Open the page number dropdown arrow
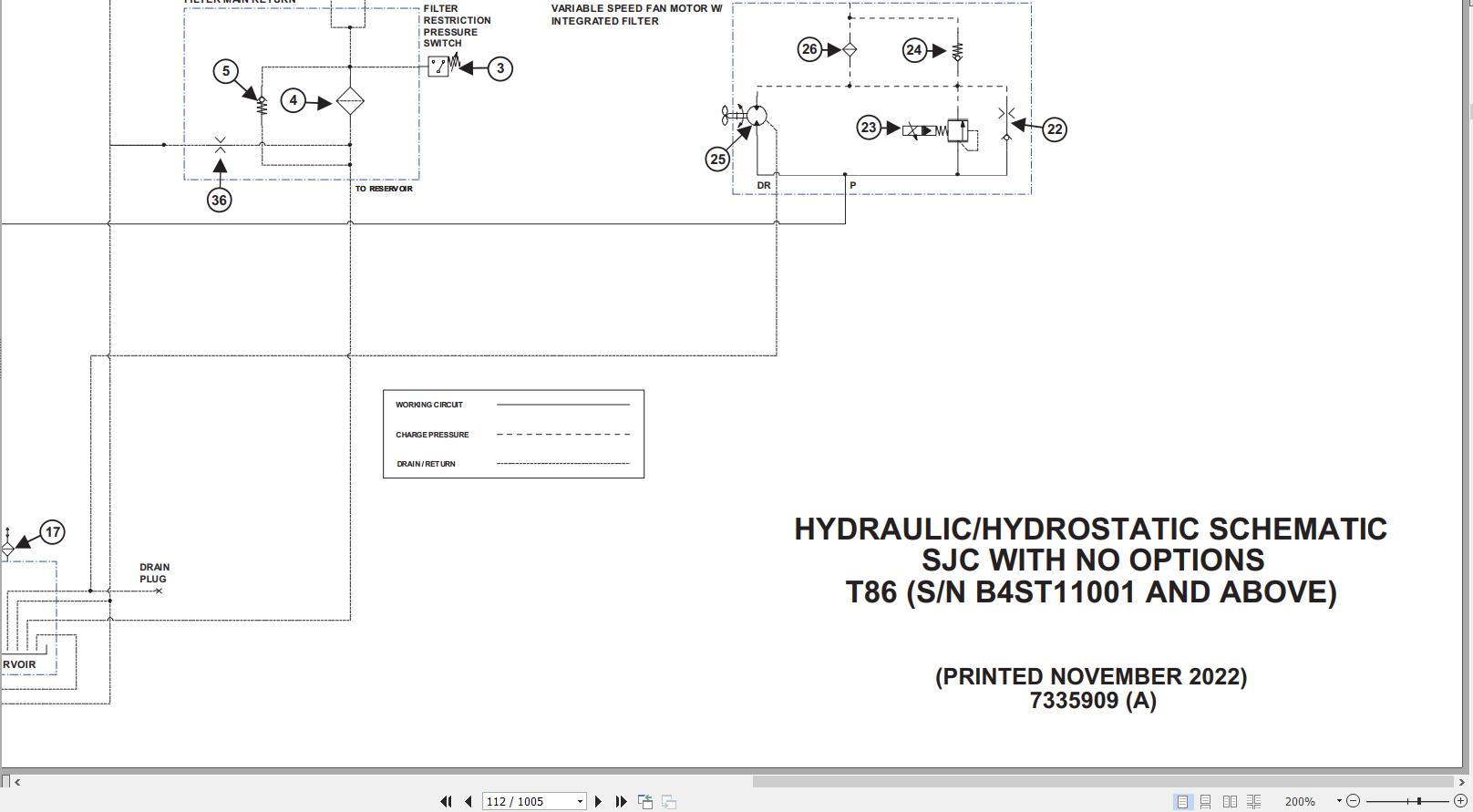 click(x=580, y=801)
